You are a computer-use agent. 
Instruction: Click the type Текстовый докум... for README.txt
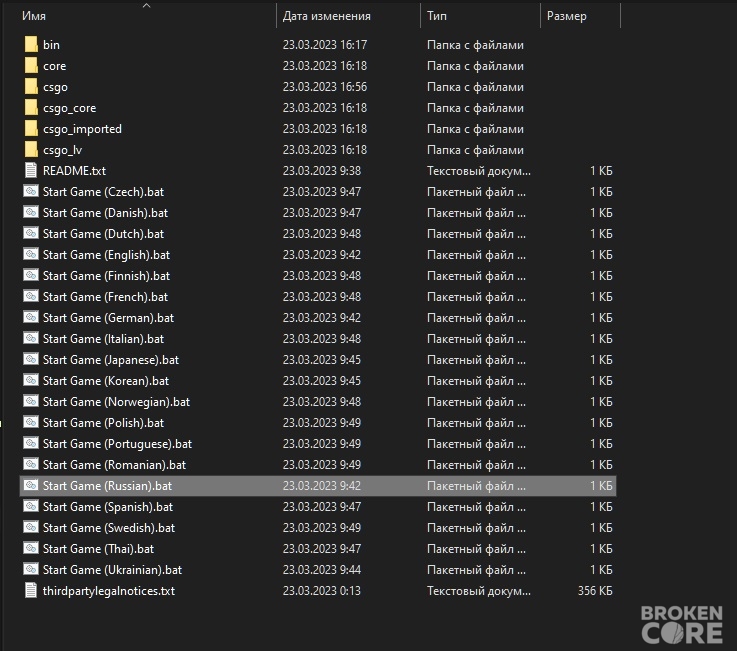479,171
